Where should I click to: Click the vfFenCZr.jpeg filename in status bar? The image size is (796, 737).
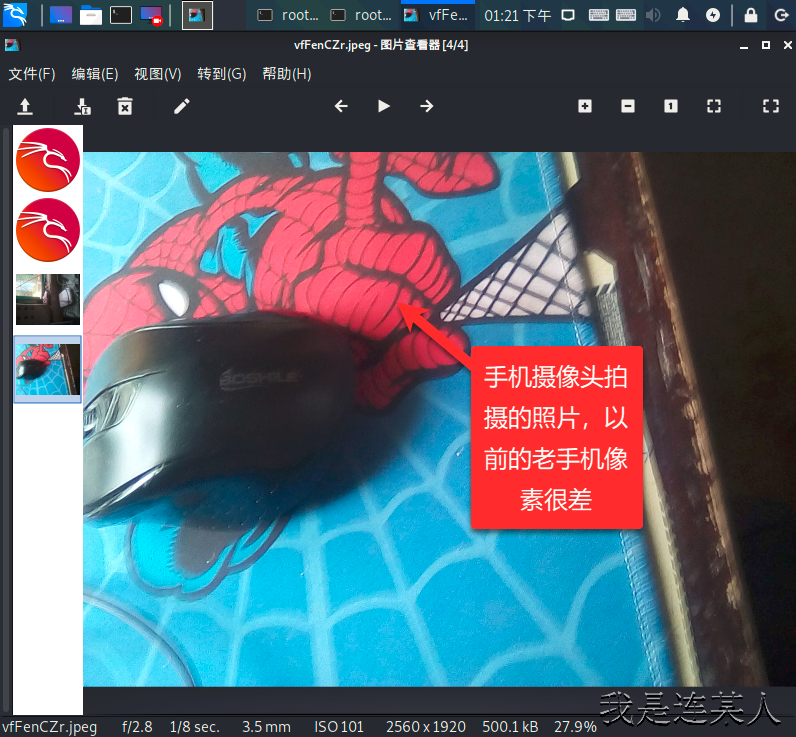click(49, 727)
